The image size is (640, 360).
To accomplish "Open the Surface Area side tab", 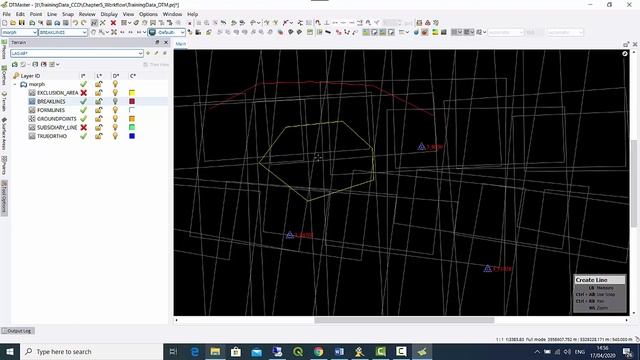I will coord(4,134).
